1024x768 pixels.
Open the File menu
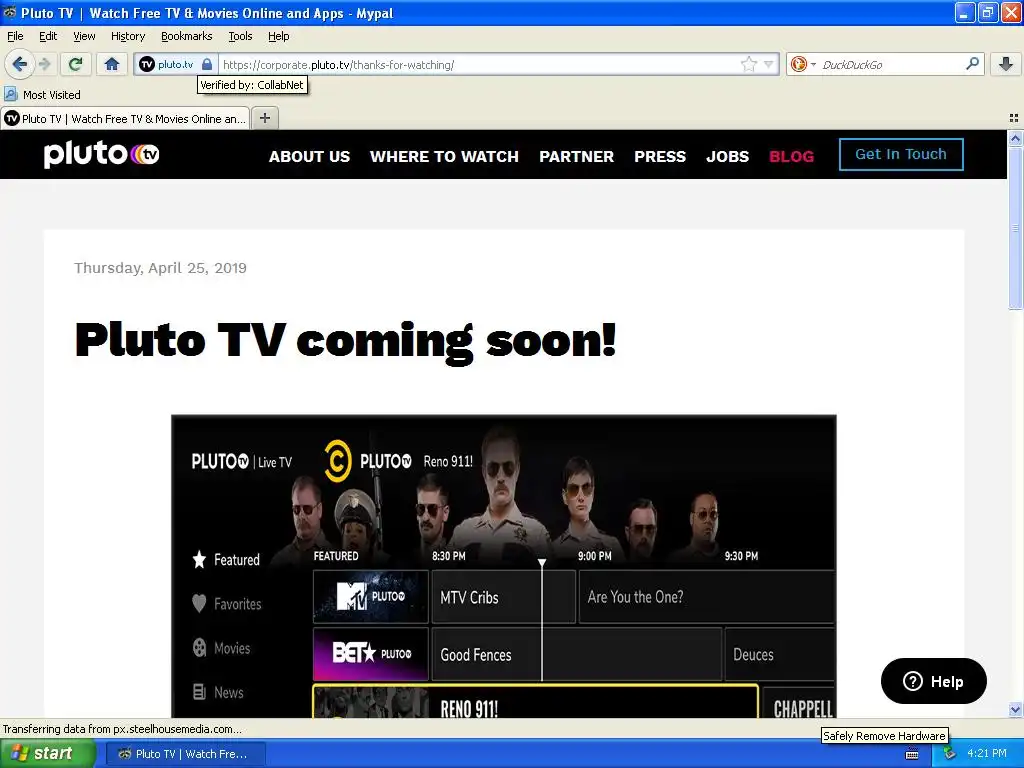(x=15, y=36)
